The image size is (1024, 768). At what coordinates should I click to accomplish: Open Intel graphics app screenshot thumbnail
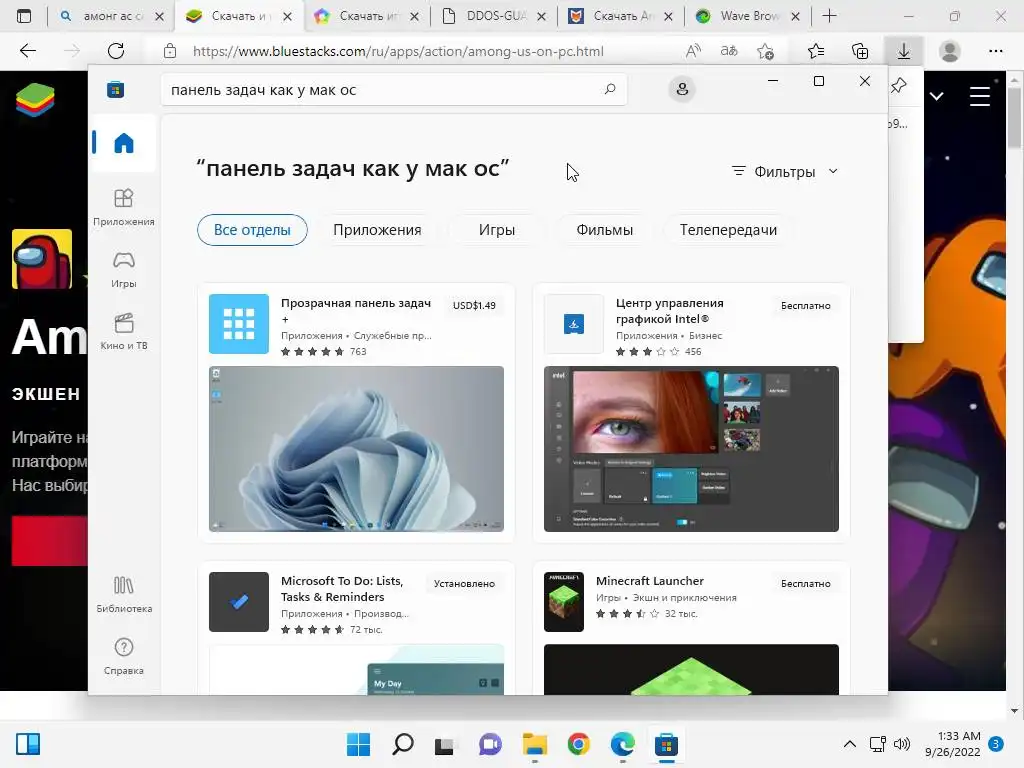(691, 449)
